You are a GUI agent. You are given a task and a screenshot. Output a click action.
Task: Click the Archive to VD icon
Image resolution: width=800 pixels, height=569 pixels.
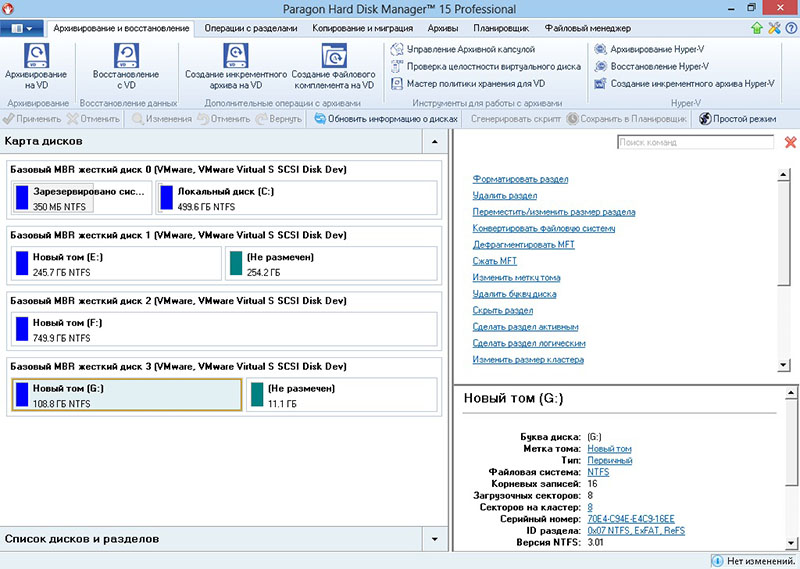36,55
